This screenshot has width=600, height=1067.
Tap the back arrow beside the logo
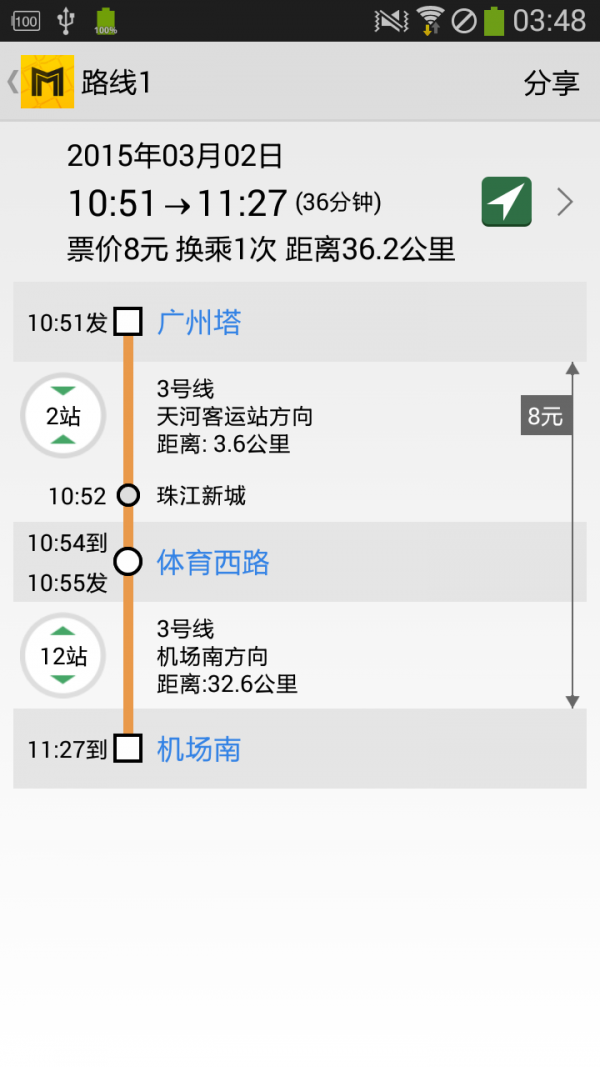coord(12,82)
